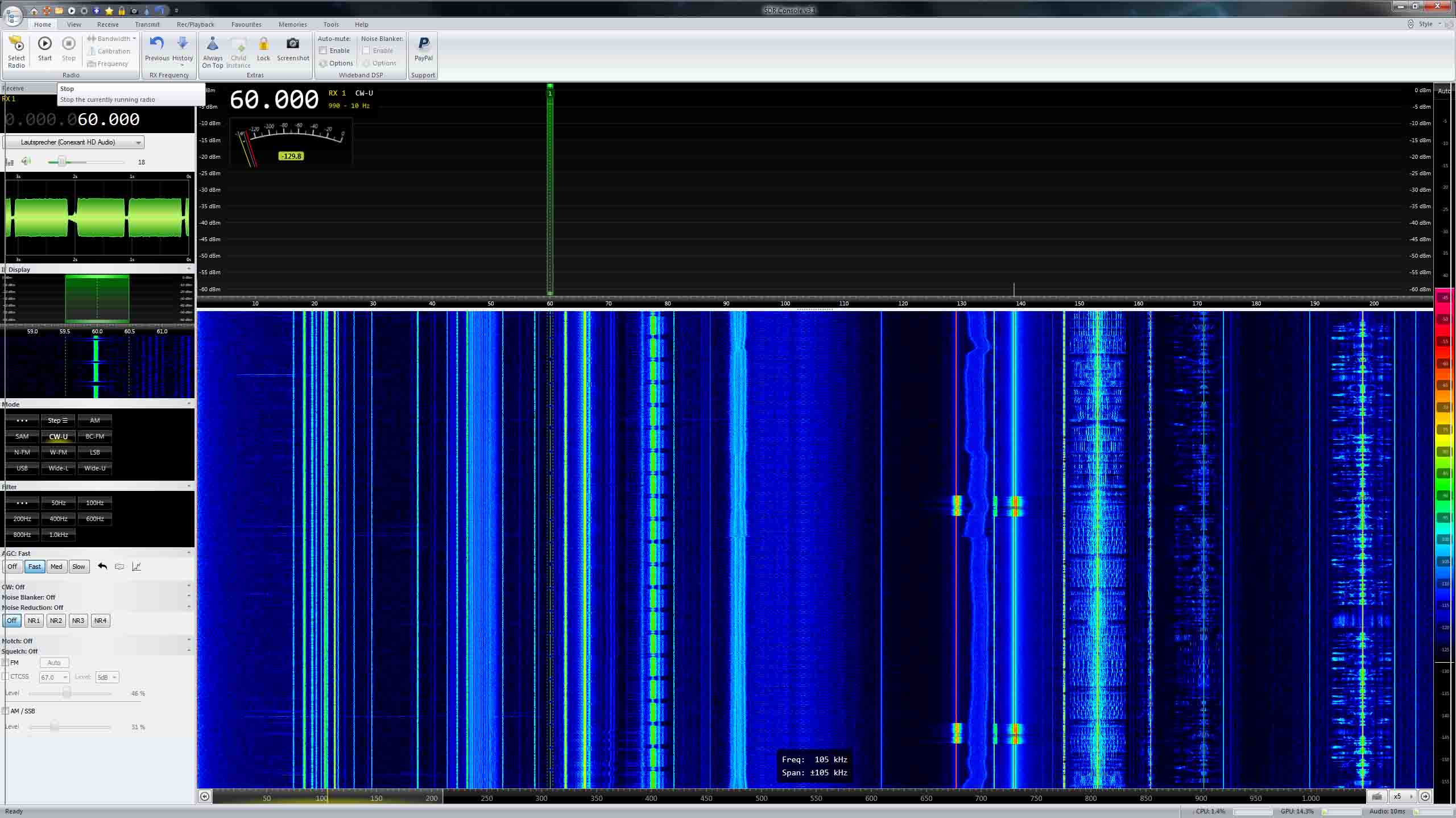This screenshot has width=1456, height=818.
Task: Click the folder icon in quick access toolbar
Action: click(x=59, y=11)
